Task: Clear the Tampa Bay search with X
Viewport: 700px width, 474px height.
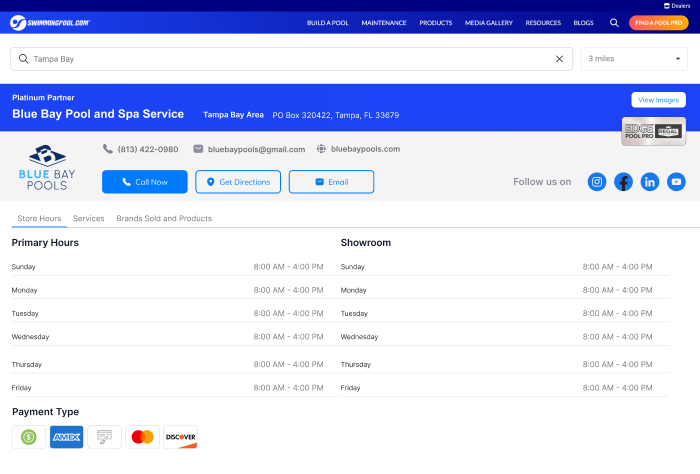Action: tap(559, 59)
